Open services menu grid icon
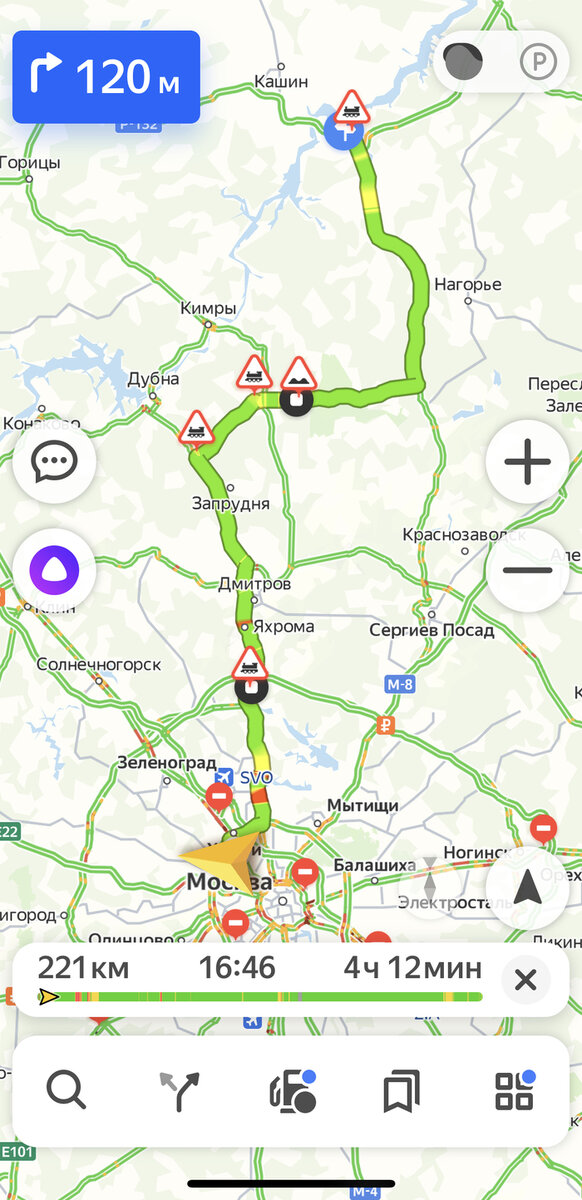Screen dimensions: 582x1200 click(x=515, y=1091)
